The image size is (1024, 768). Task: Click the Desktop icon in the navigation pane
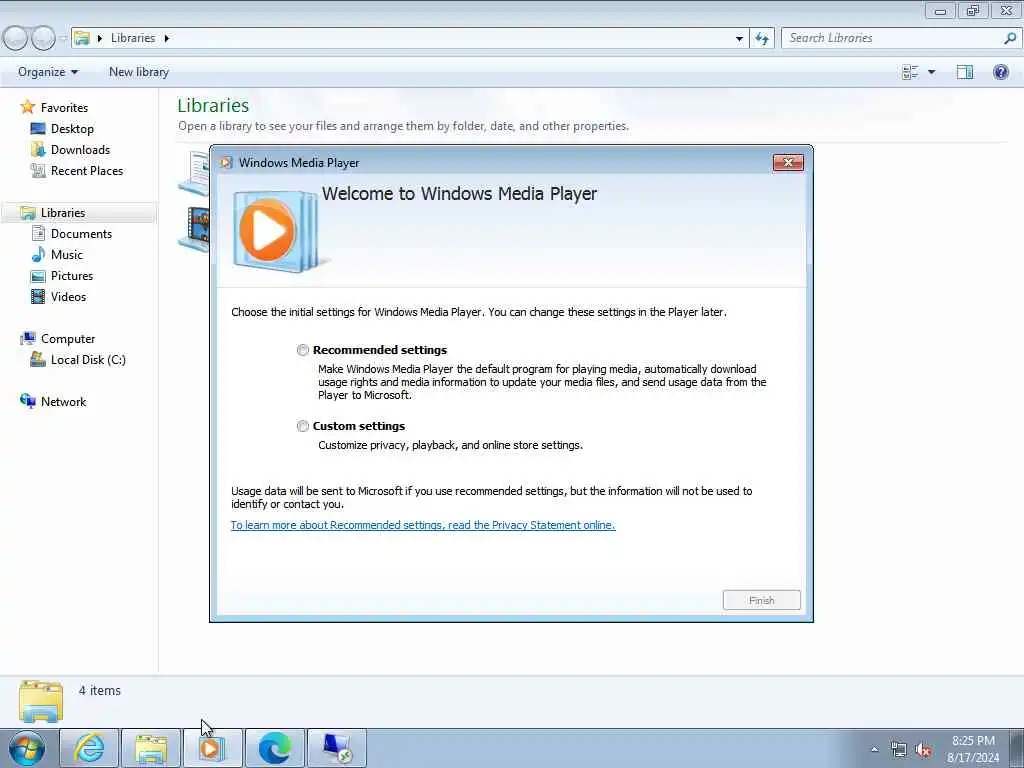pyautogui.click(x=38, y=129)
